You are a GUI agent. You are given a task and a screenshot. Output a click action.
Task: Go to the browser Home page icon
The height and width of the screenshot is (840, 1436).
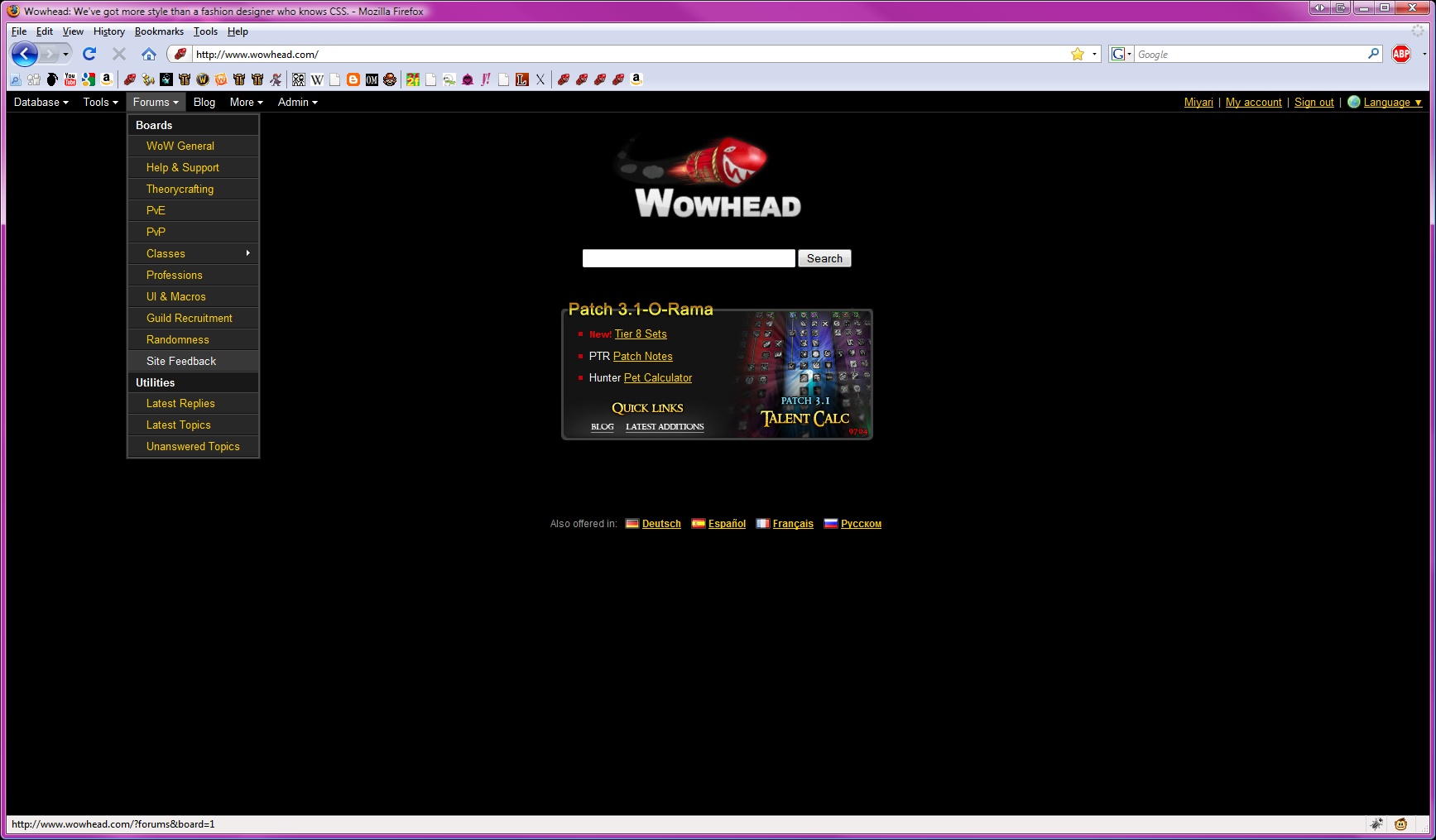coord(149,54)
